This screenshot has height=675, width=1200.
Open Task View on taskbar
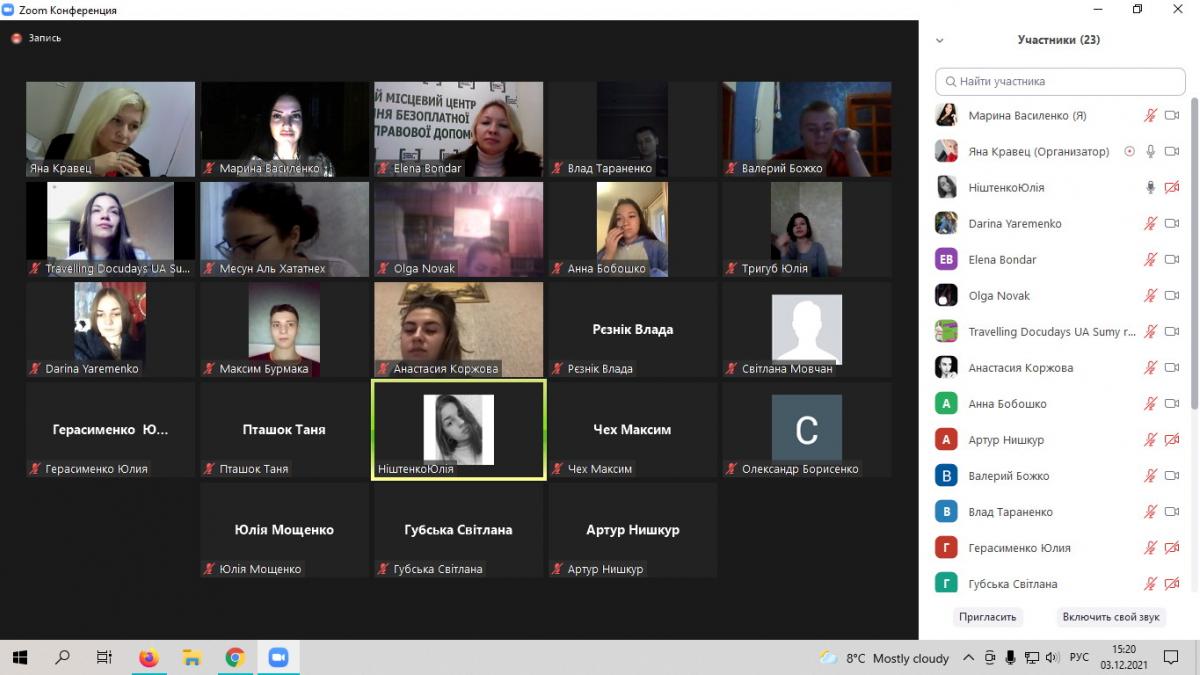coord(104,658)
